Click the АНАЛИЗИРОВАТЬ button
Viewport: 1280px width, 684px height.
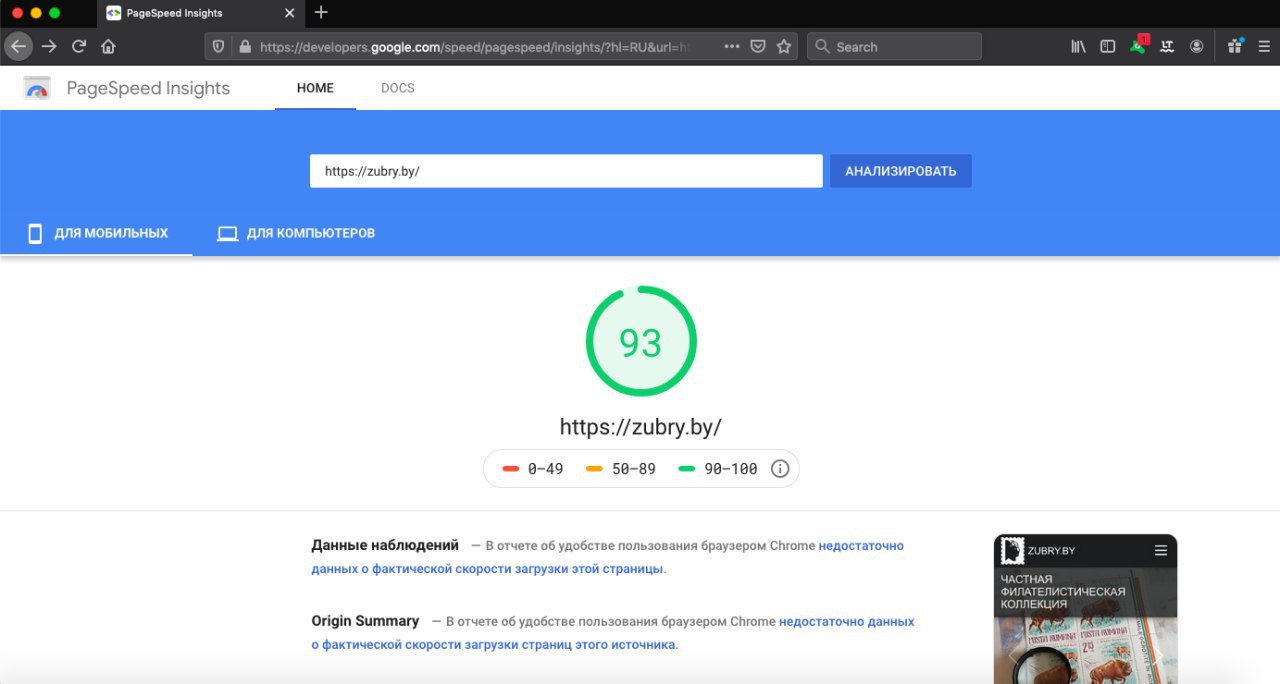click(900, 171)
